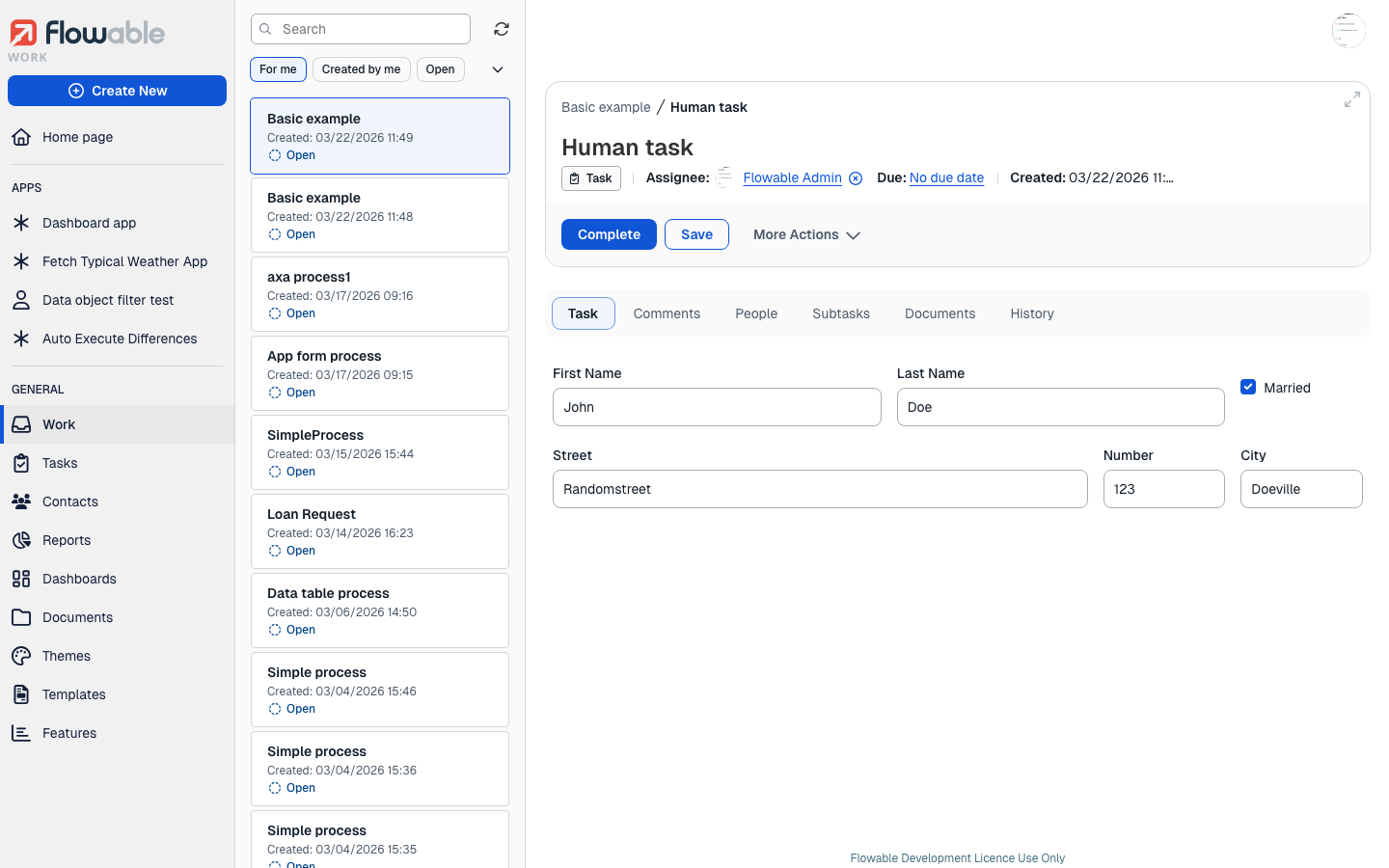Screen dimensions: 1389x868
Task: Open Contacts from the sidebar
Action: [69, 502]
